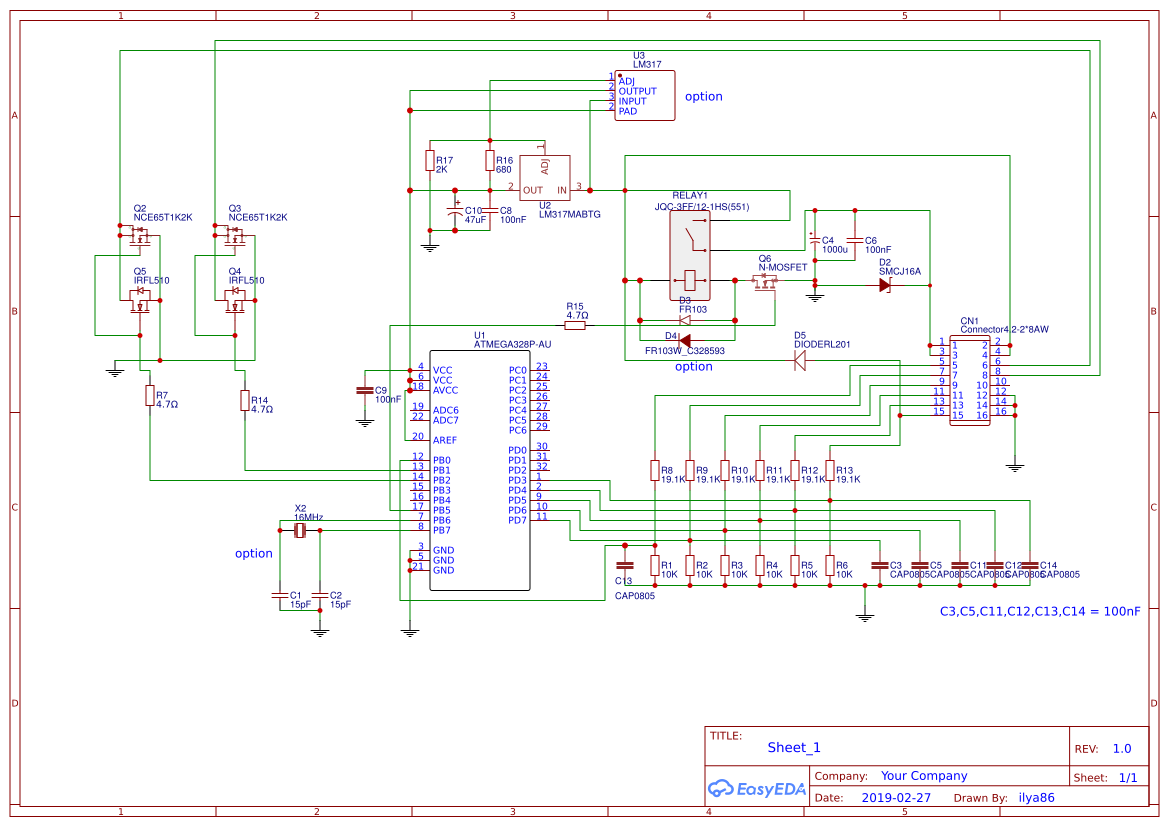
Task: Select the CN1 connector symbol
Action: [969, 380]
